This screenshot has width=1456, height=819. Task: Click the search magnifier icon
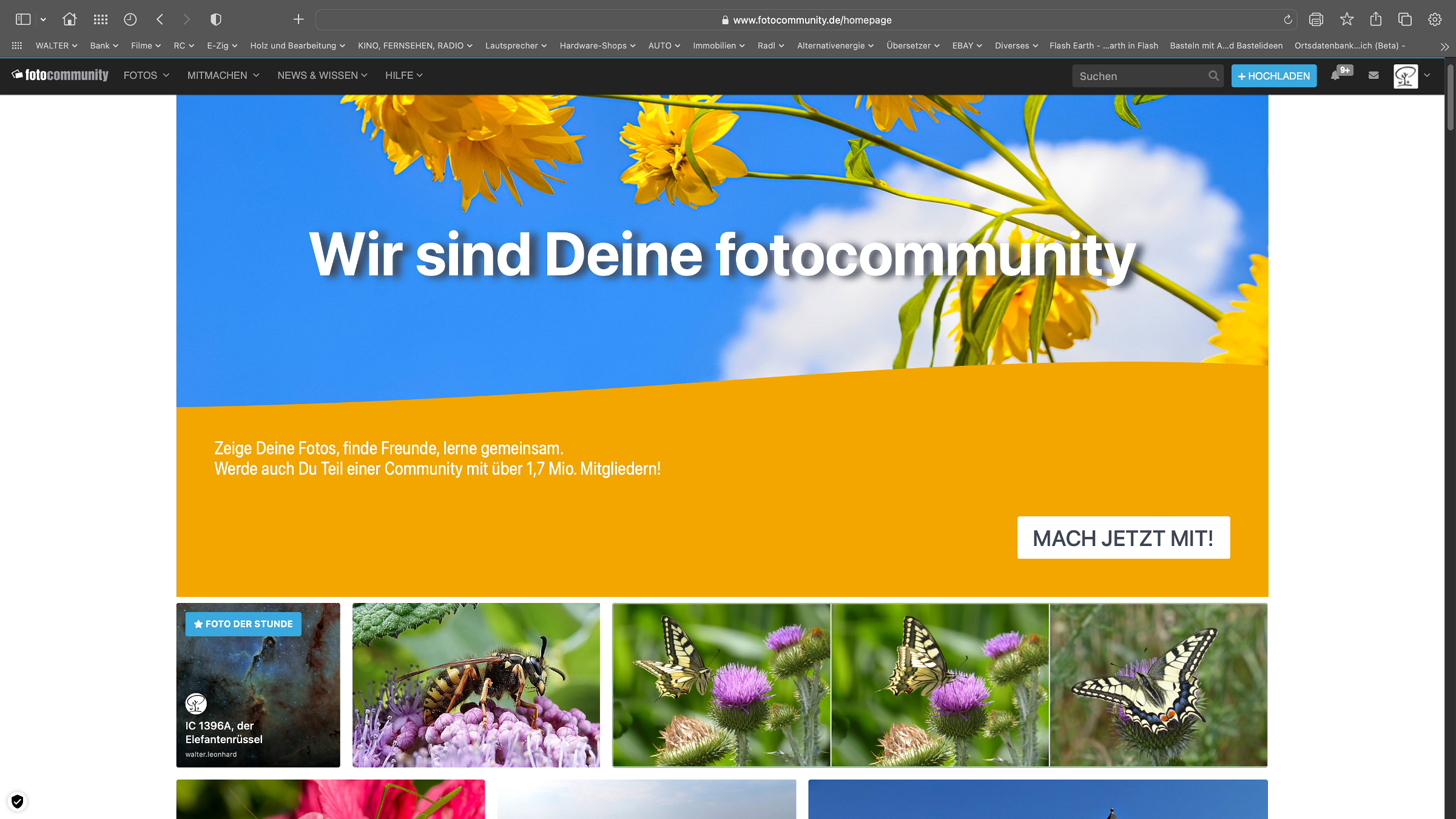(x=1213, y=76)
